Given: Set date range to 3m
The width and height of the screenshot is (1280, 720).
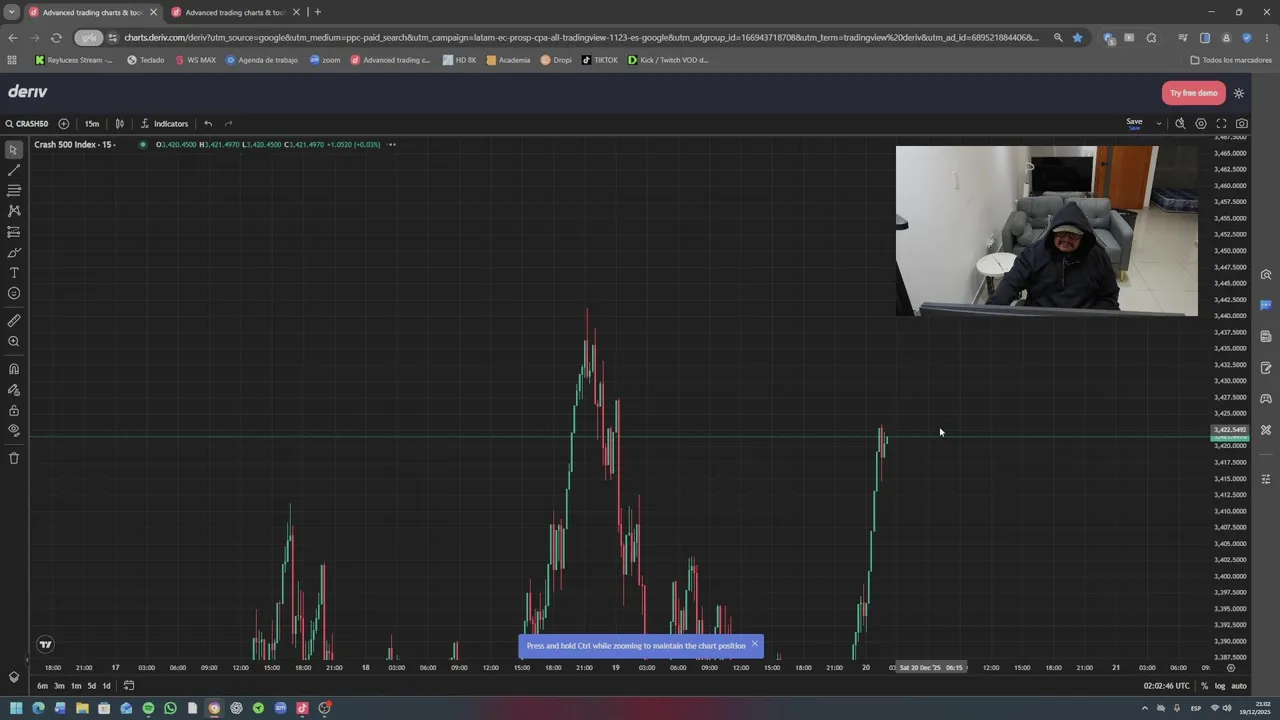Looking at the screenshot, I should 59,686.
